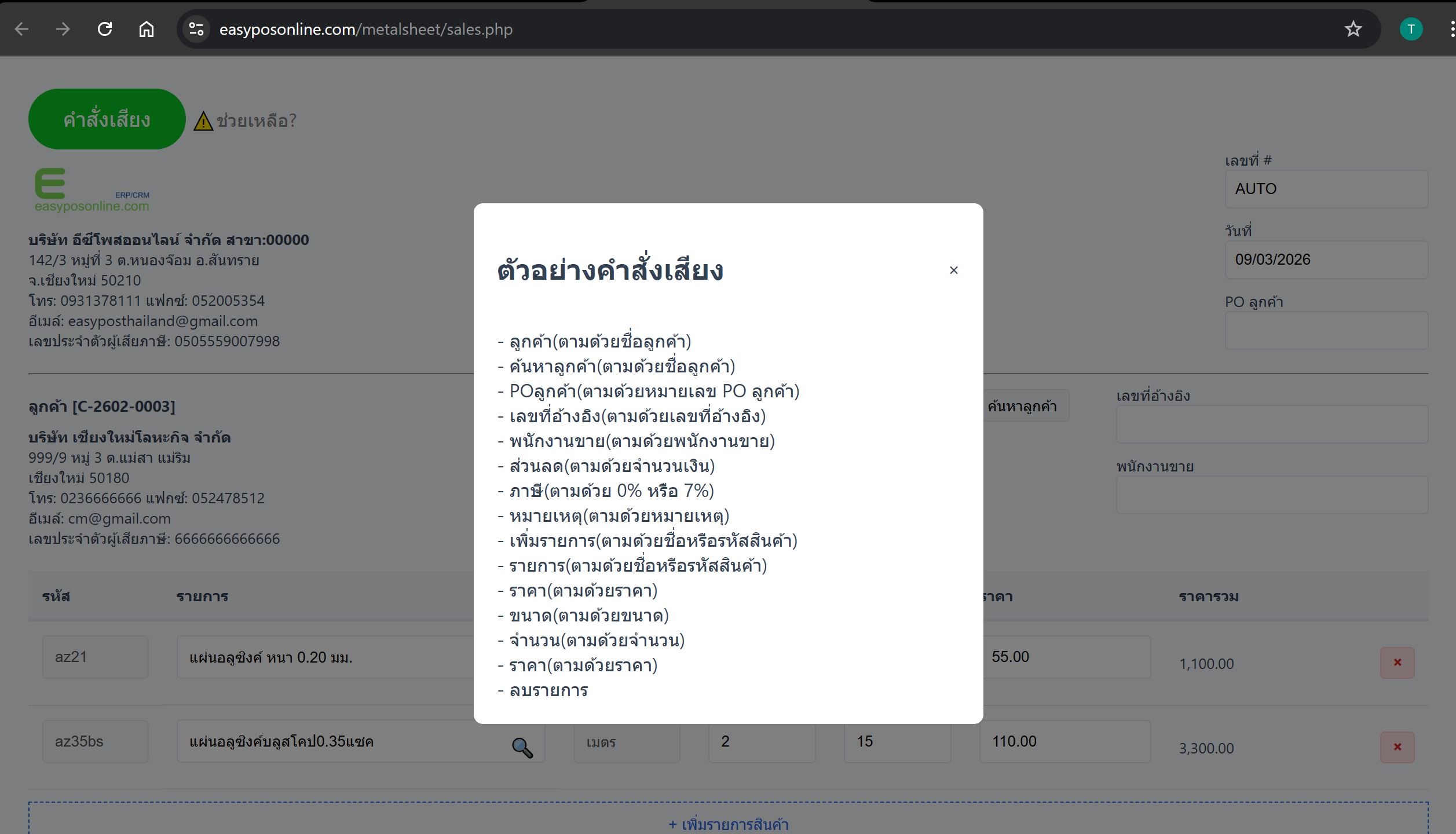The image size is (1456, 834).
Task: Open the วันที่ date field 09/03/2026
Action: click(x=1326, y=259)
